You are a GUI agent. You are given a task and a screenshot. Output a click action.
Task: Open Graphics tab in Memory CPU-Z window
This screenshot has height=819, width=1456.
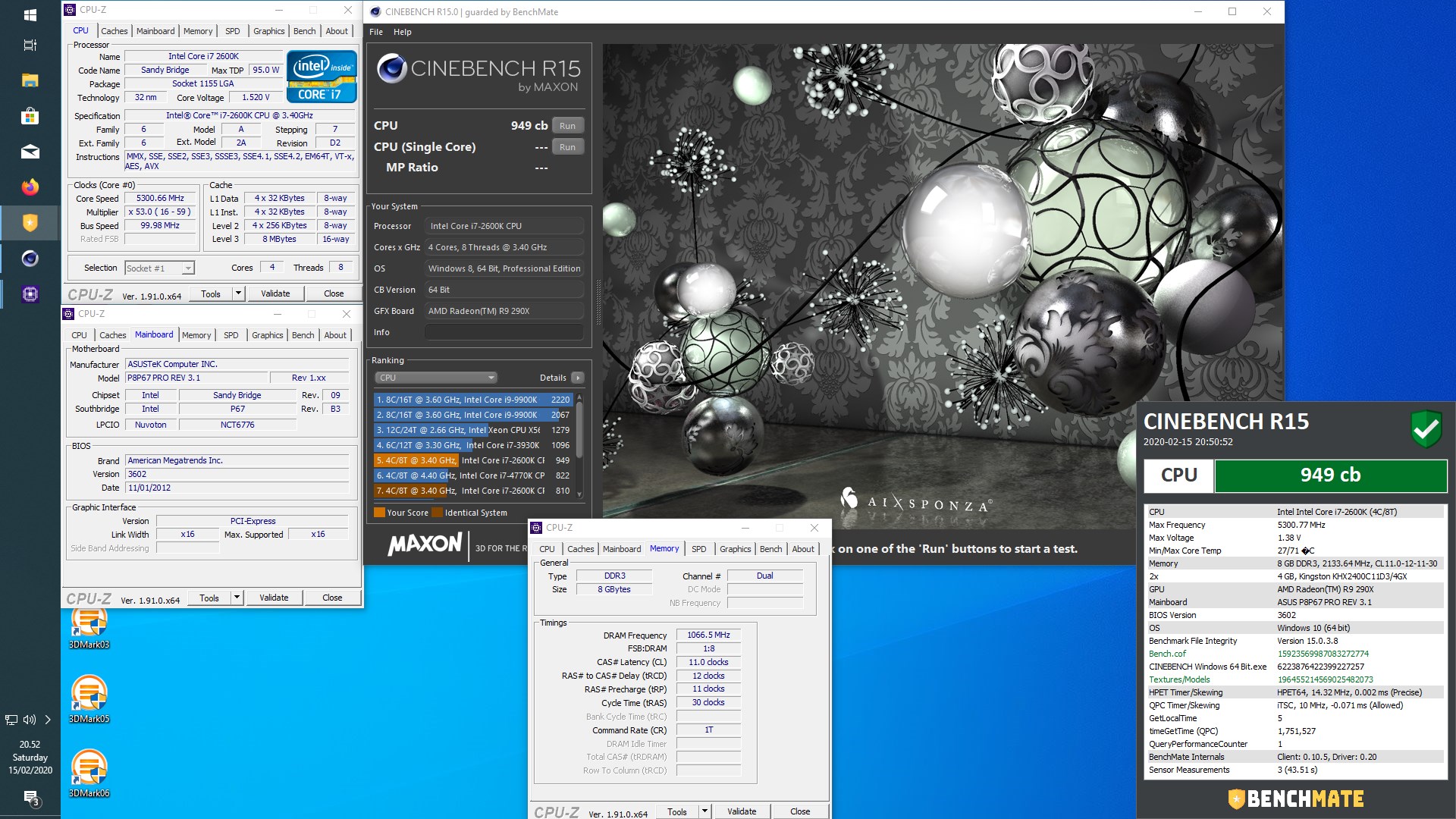[736, 549]
